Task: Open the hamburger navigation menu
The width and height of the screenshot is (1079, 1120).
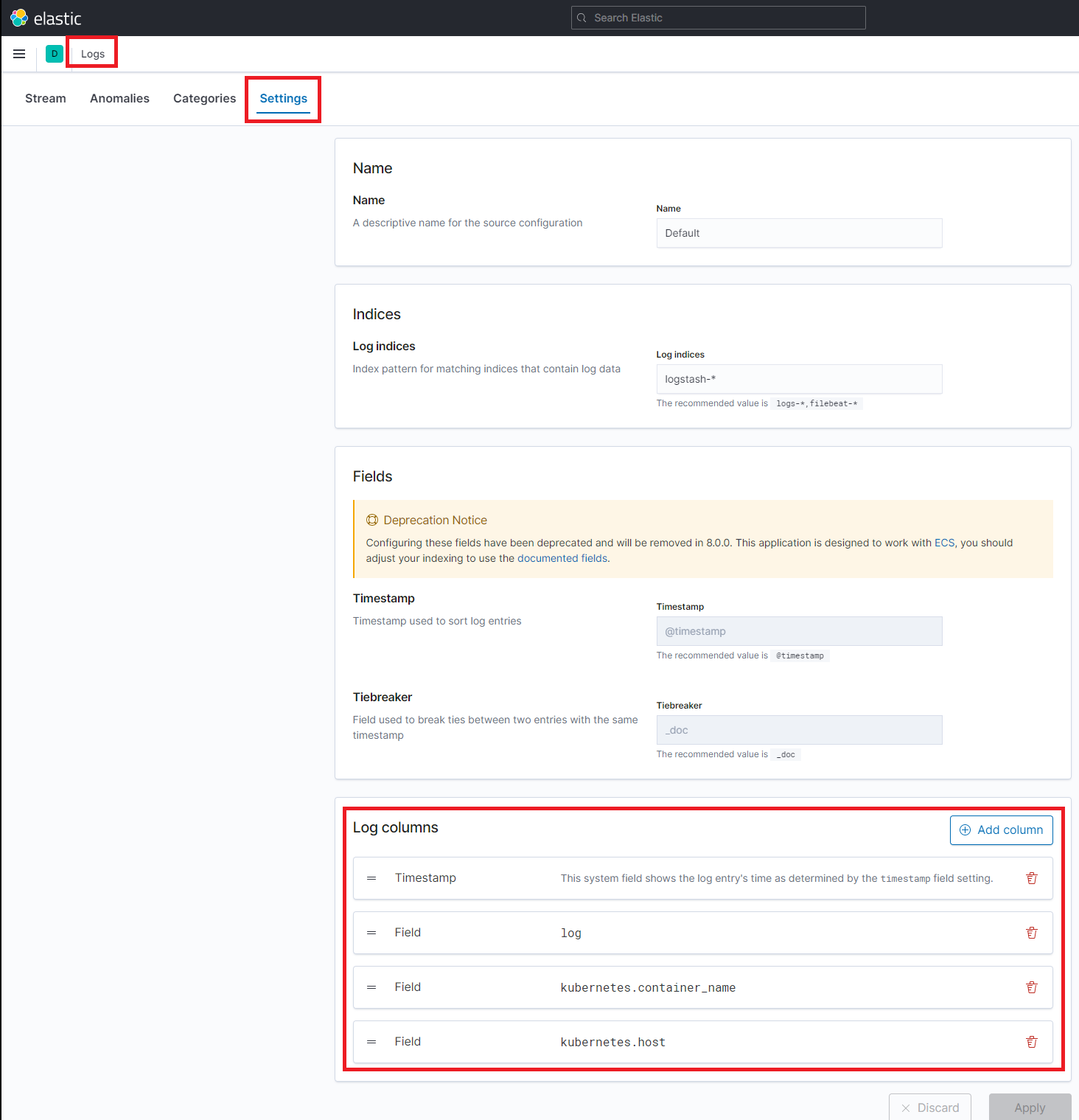Action: pyautogui.click(x=19, y=54)
